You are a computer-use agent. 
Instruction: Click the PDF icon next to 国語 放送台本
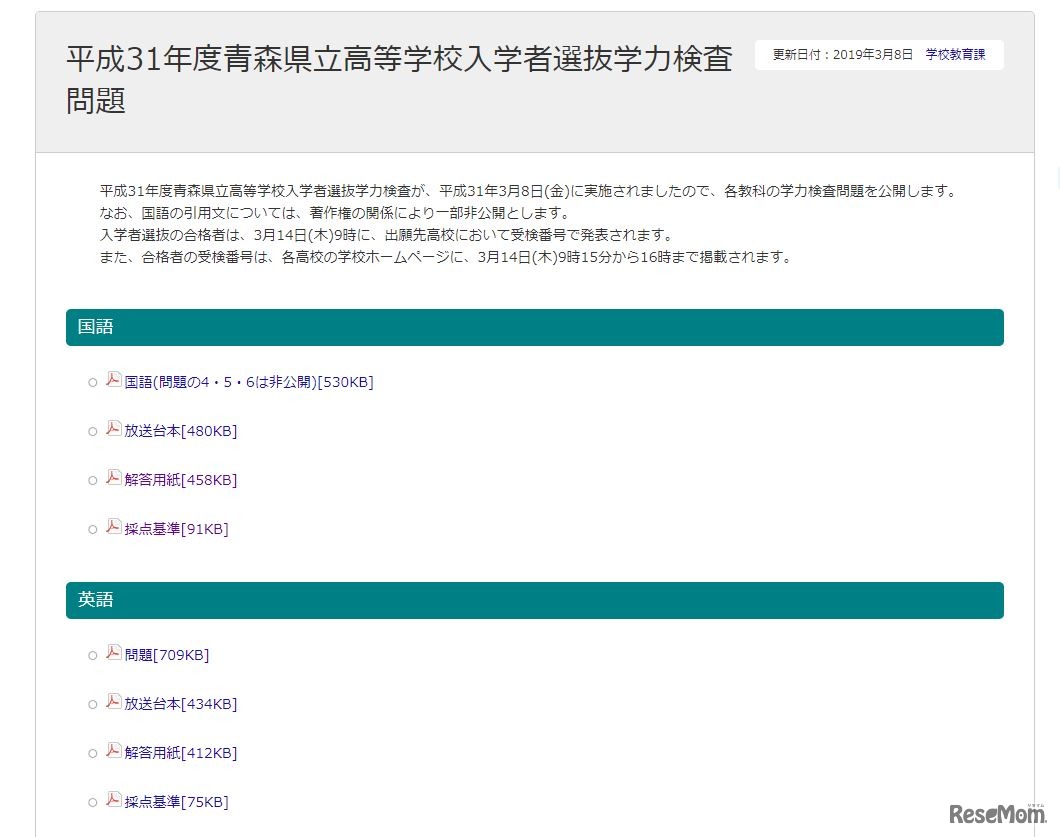[x=113, y=428]
